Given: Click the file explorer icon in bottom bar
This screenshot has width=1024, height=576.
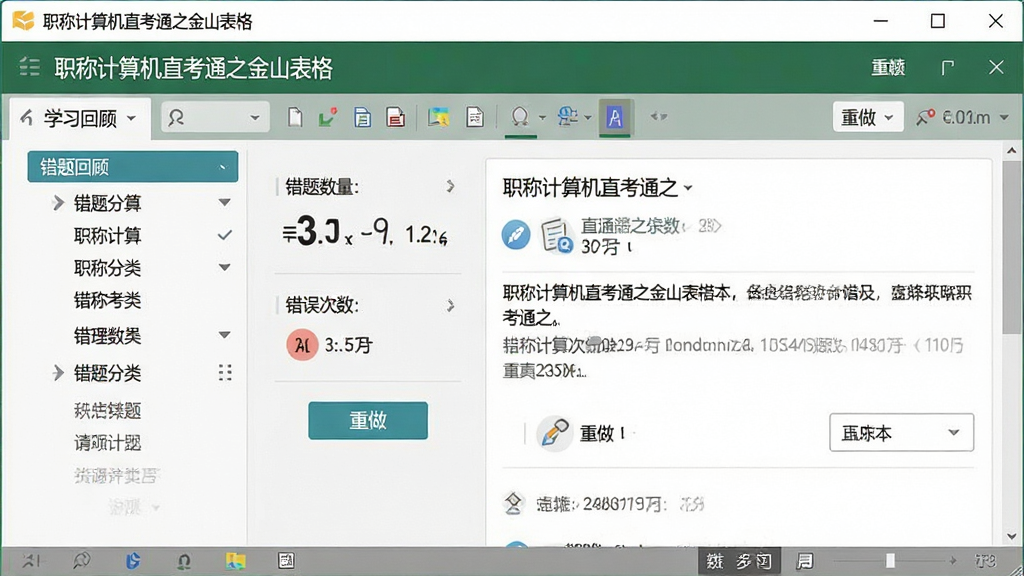Looking at the screenshot, I should click(x=235, y=561).
